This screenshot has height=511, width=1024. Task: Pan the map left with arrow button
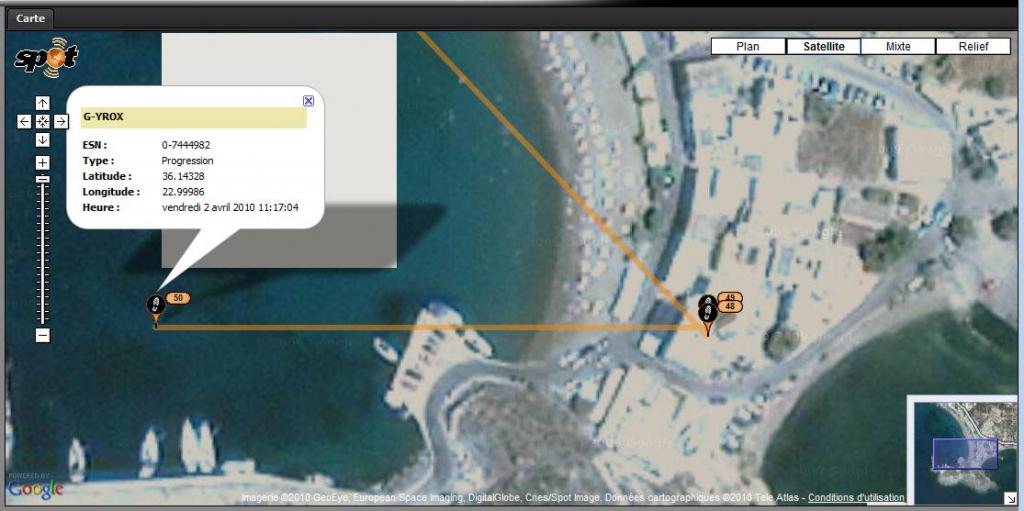point(24,122)
